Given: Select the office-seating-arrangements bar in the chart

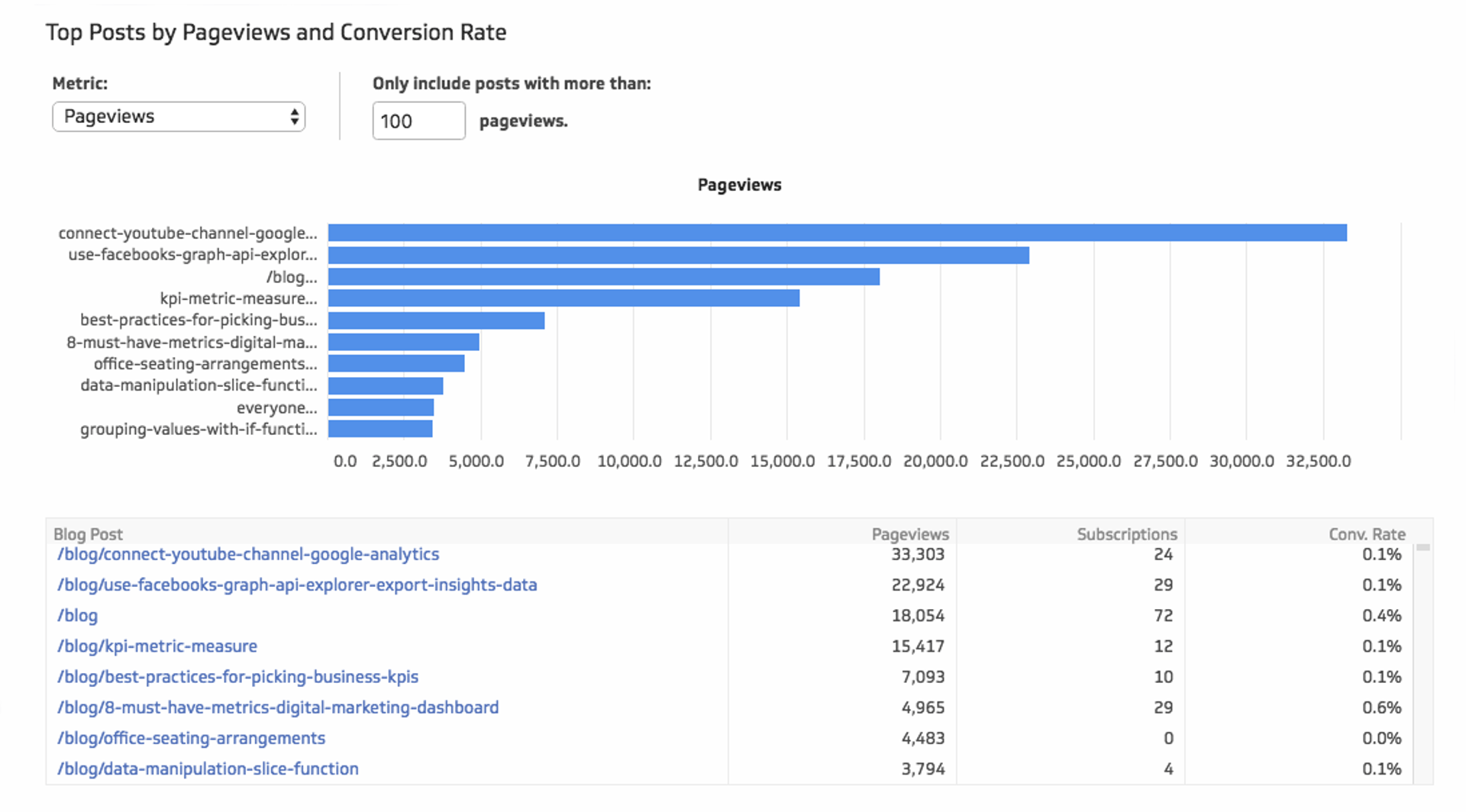Looking at the screenshot, I should [396, 364].
